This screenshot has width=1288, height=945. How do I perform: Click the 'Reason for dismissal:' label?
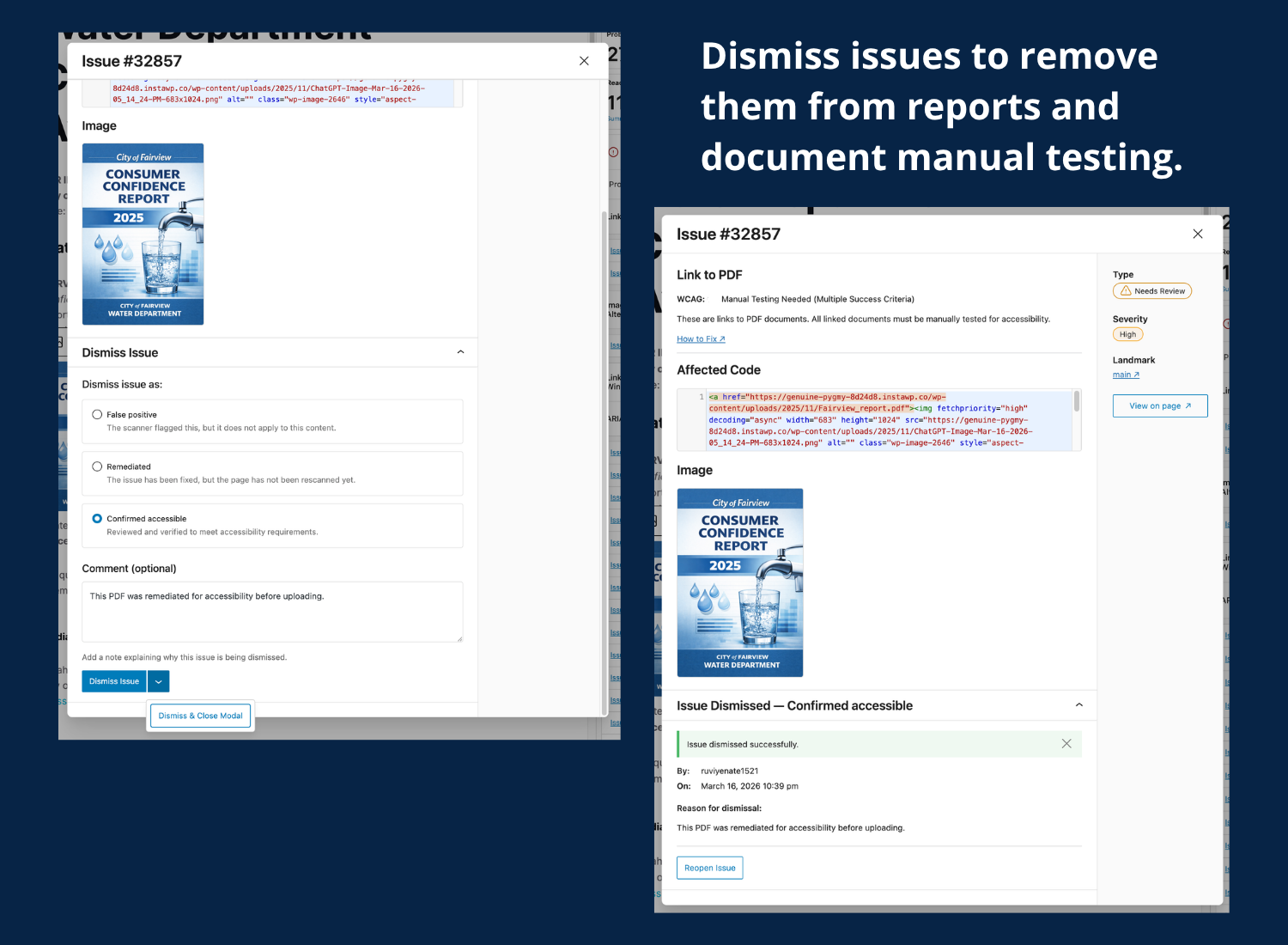point(720,808)
